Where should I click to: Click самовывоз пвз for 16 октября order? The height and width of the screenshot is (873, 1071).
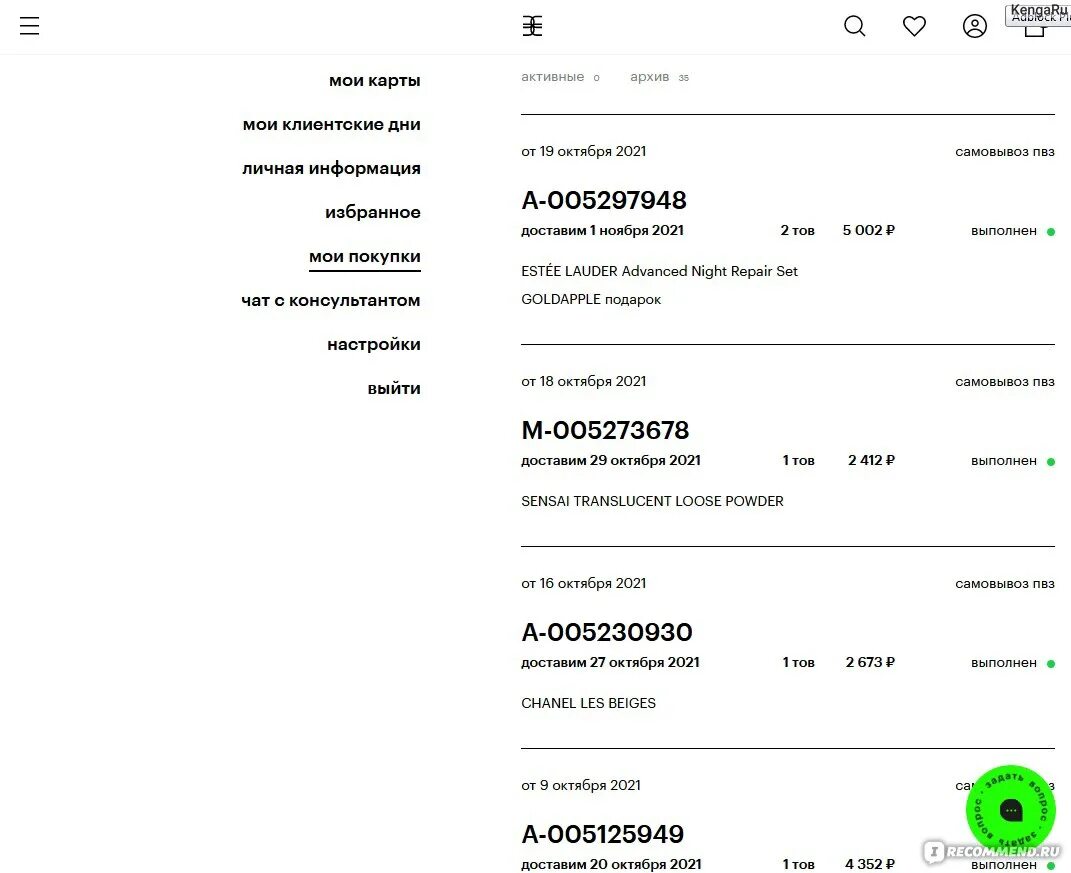coord(1005,585)
